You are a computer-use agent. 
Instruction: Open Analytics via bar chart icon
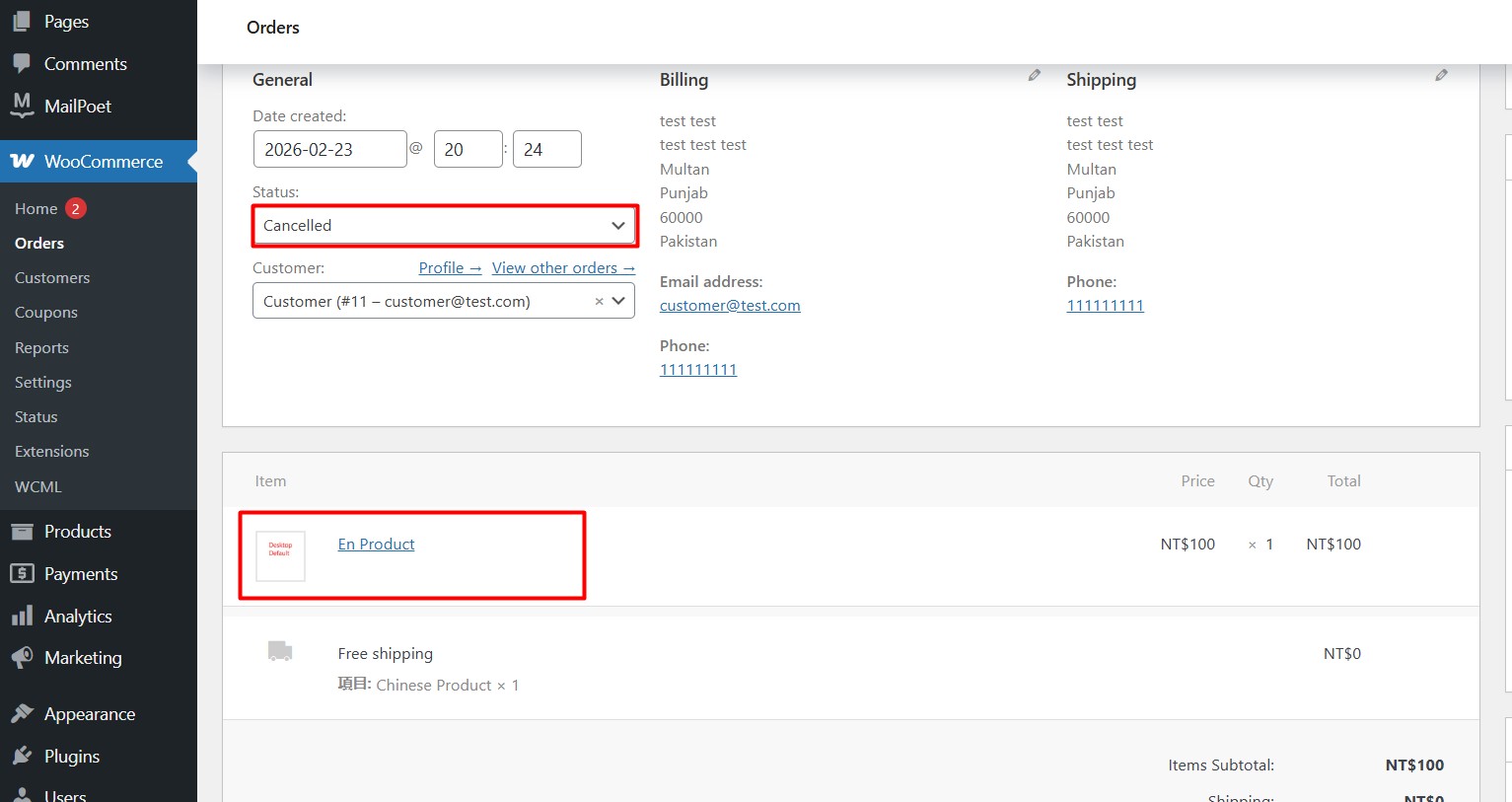pyautogui.click(x=22, y=617)
